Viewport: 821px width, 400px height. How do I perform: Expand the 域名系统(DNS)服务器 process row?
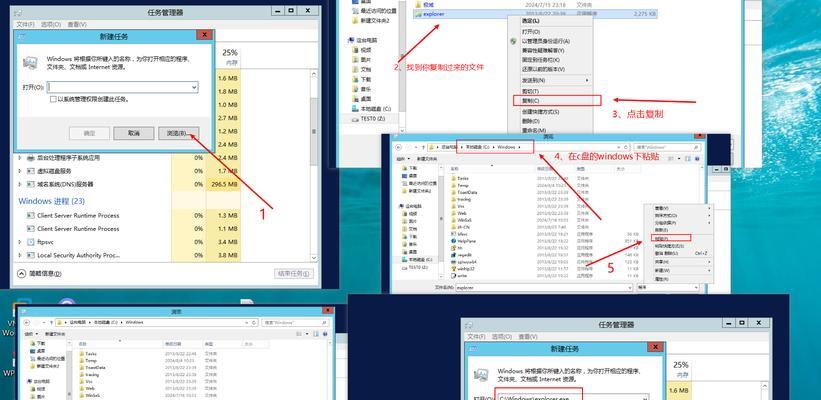[20, 184]
